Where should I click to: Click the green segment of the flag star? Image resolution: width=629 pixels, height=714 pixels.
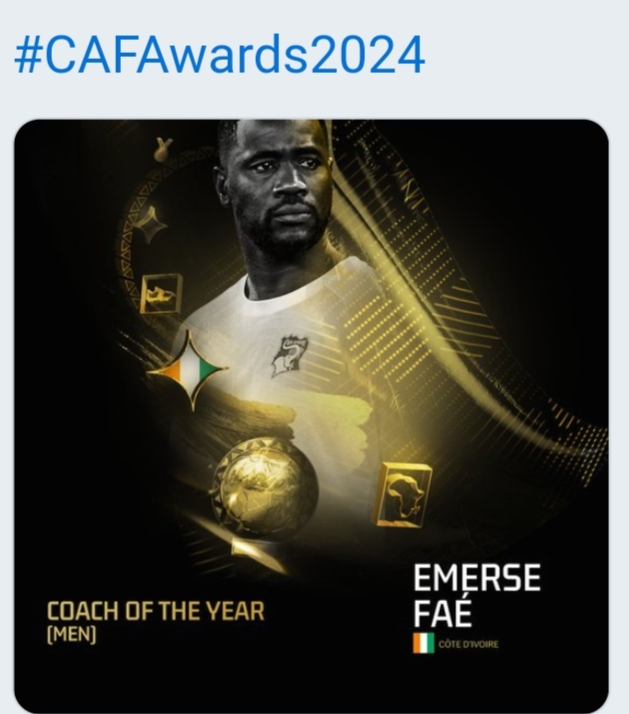pos(210,369)
